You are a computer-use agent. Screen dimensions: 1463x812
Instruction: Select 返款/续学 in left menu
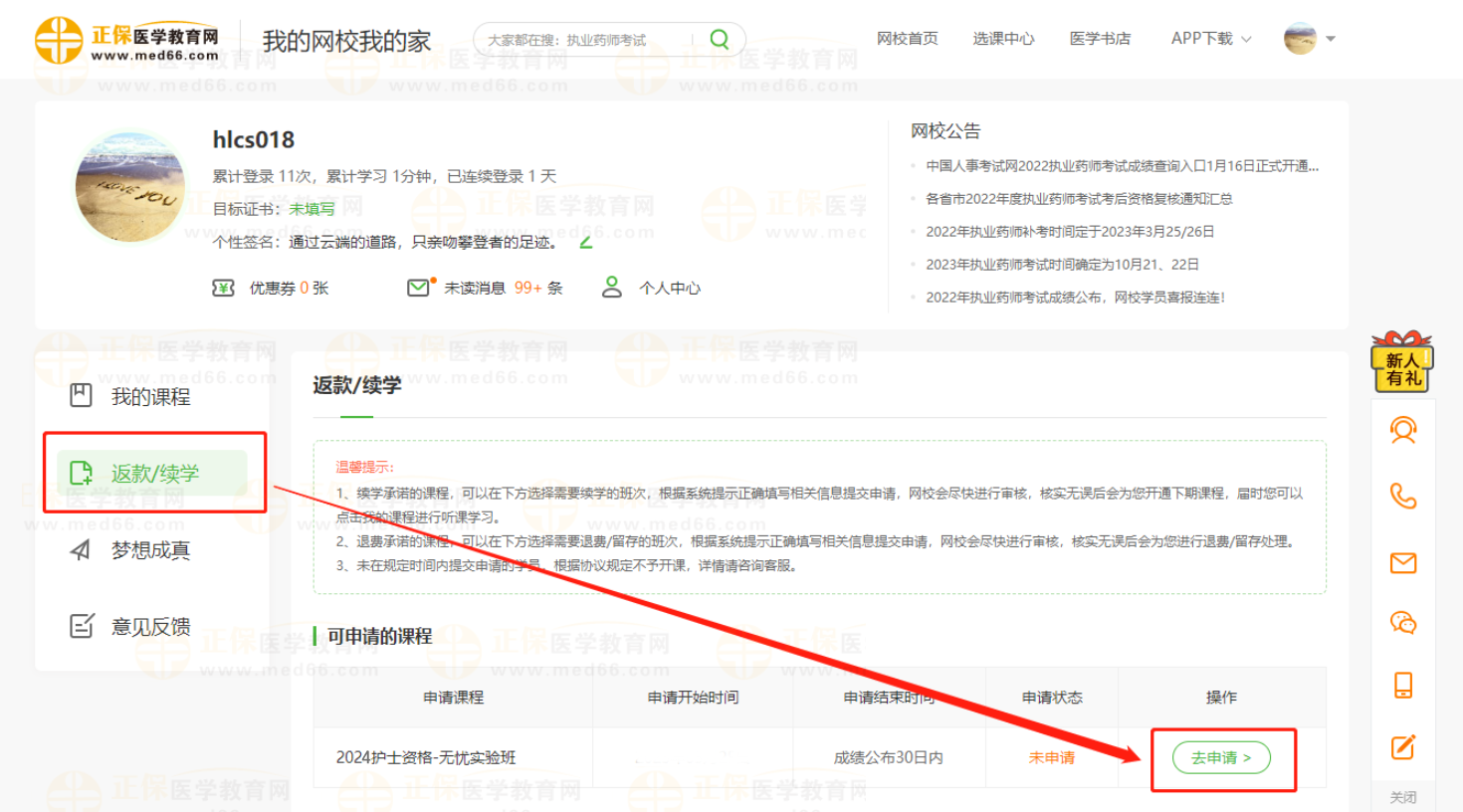click(x=154, y=474)
